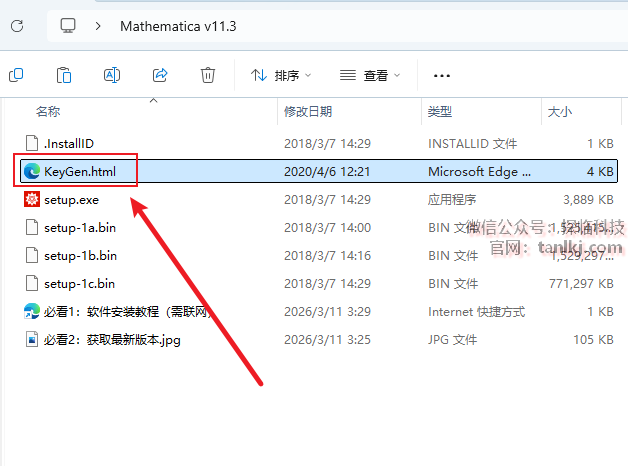This screenshot has width=628, height=466.
Task: Select the setup-1c.bin file name
Action: click(x=79, y=283)
